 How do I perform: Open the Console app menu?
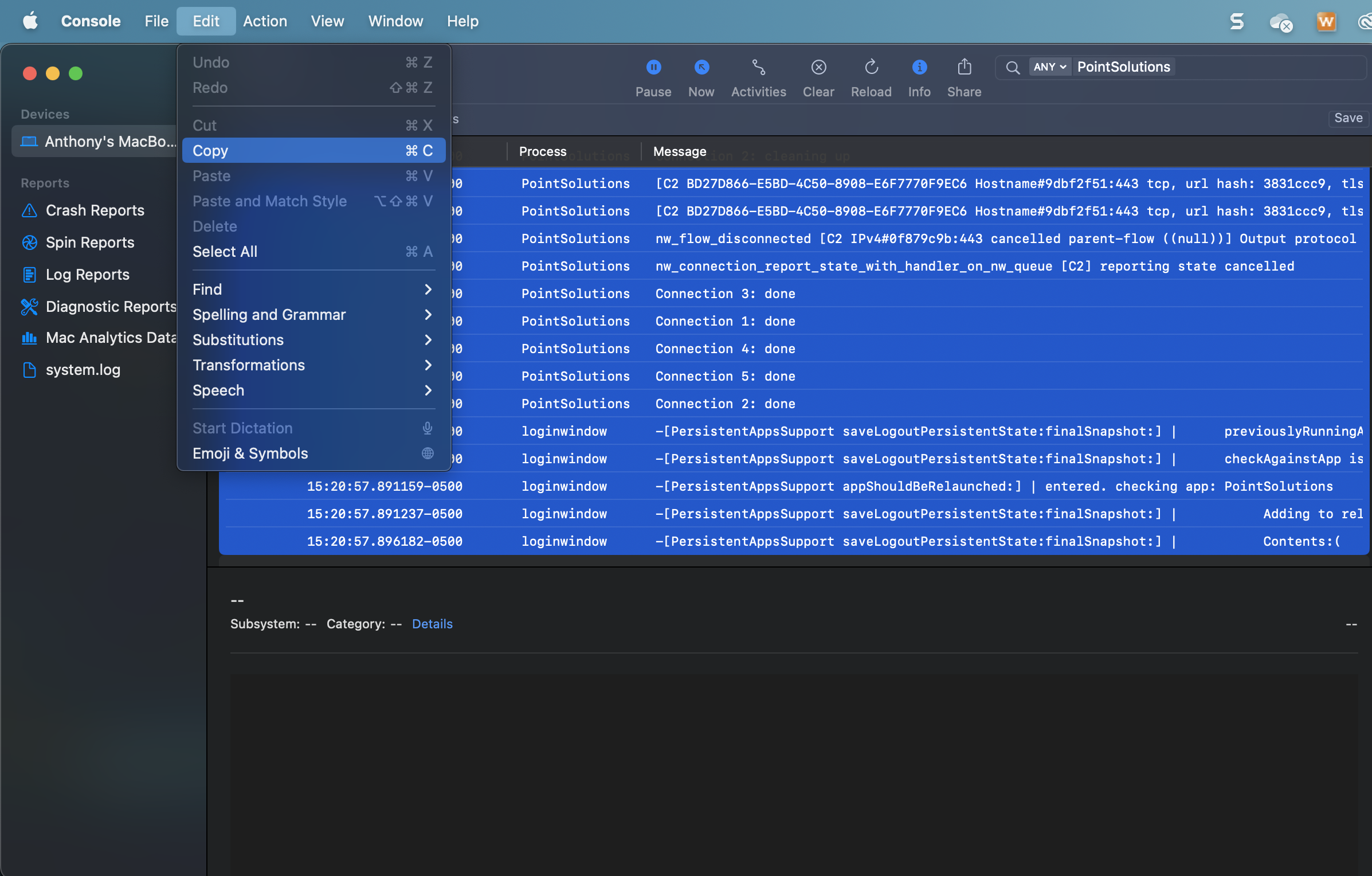click(91, 21)
